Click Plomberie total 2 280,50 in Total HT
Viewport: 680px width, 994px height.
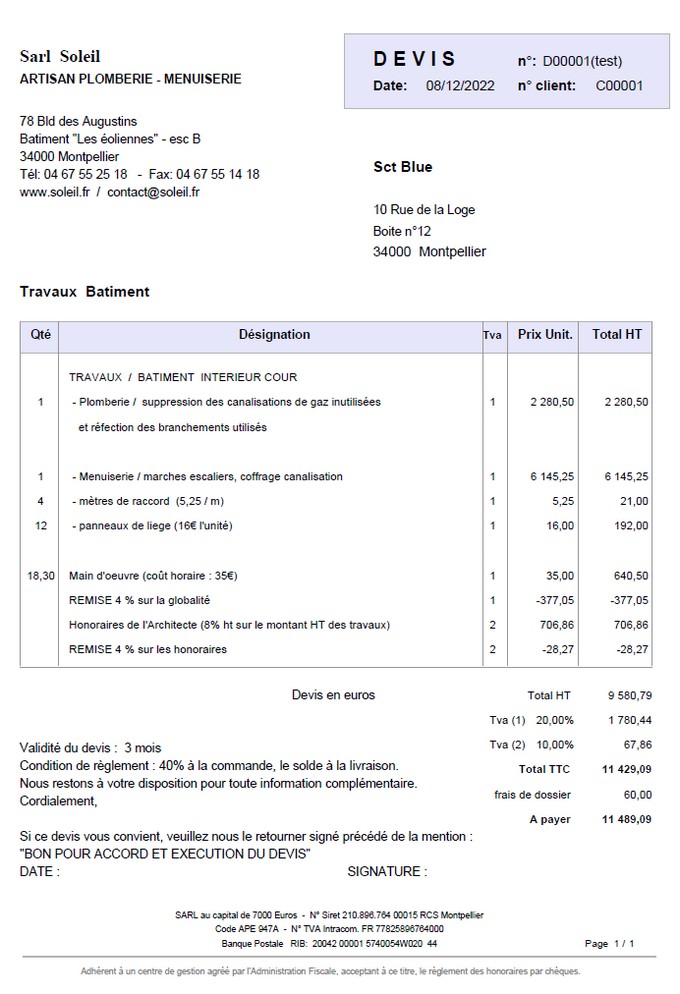pyautogui.click(x=626, y=402)
